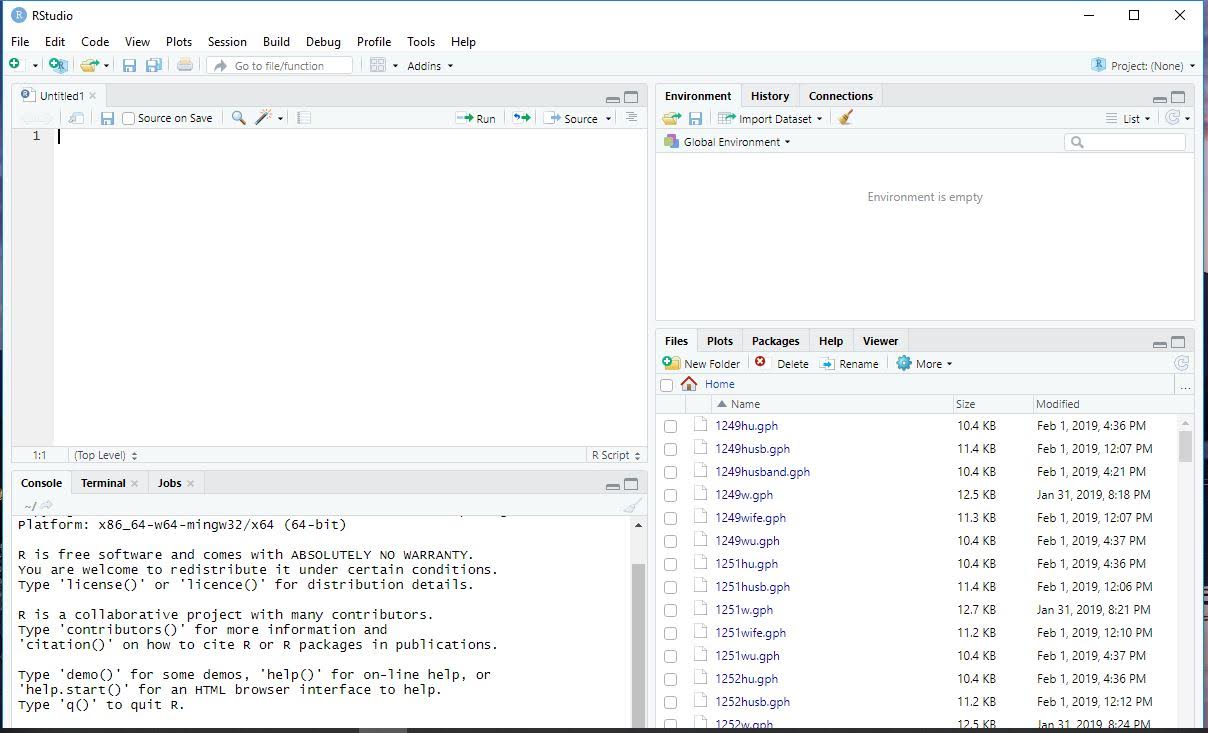The height and width of the screenshot is (733, 1208).
Task: Enable the Source on Save checkbox
Action: click(x=128, y=118)
